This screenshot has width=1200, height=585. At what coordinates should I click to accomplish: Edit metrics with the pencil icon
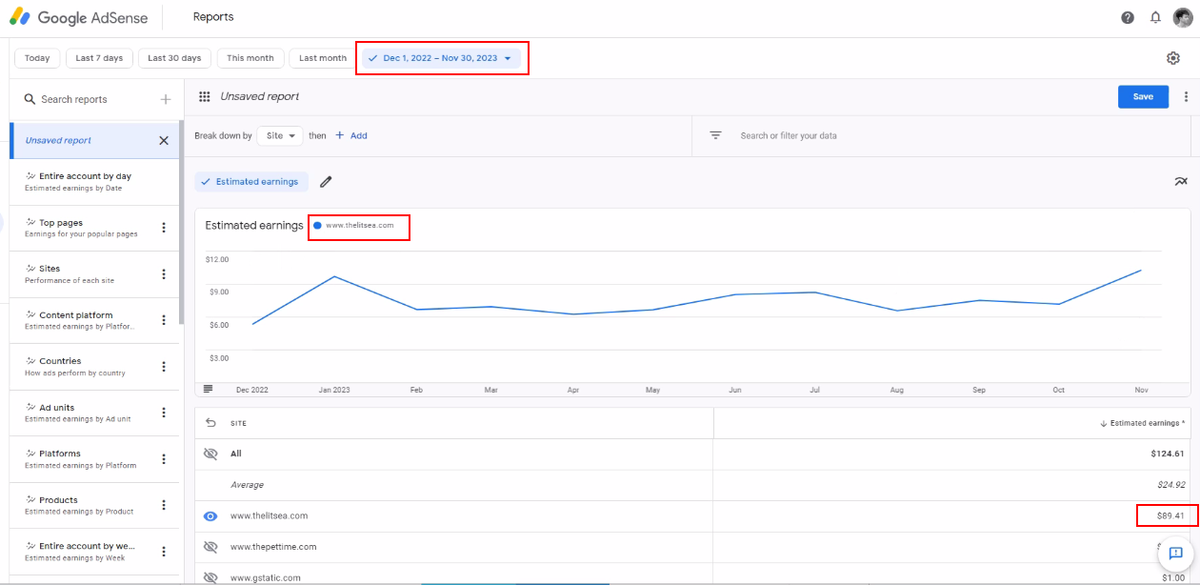pos(326,182)
